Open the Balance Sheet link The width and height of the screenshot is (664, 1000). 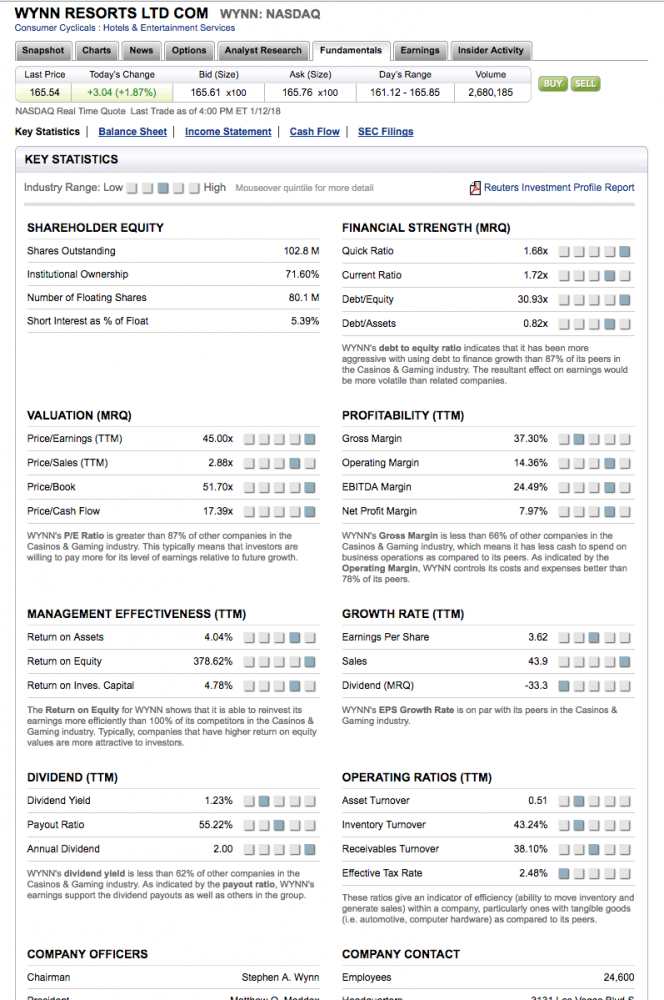[133, 131]
